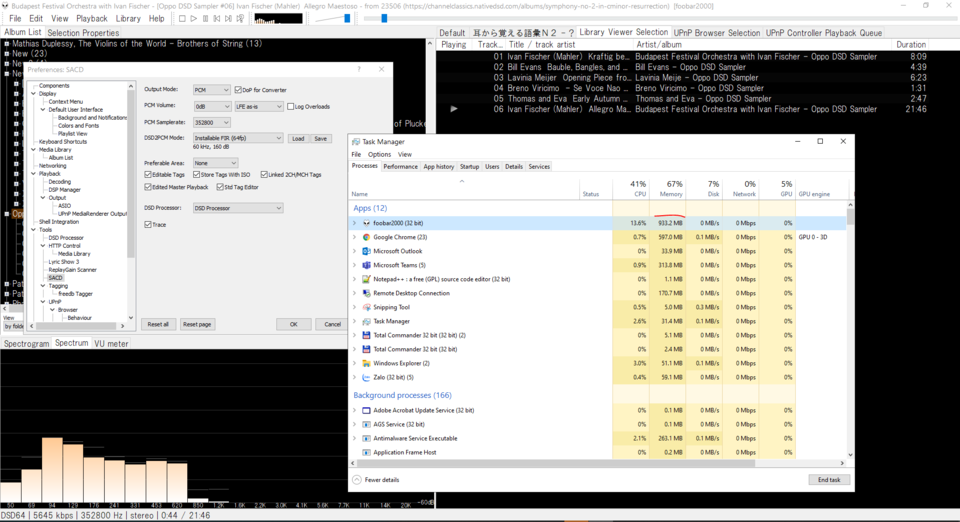This screenshot has width=960, height=522.
Task: Click the Snipping Tool icon in process list
Action: click(366, 307)
